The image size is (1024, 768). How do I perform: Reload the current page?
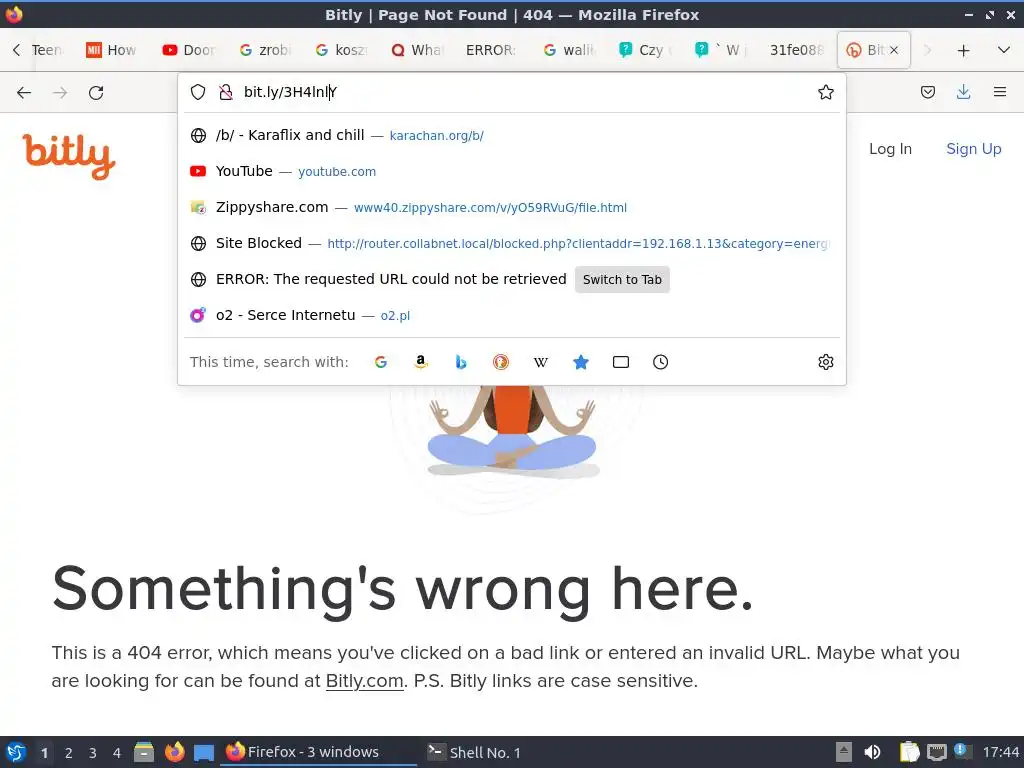(x=96, y=93)
